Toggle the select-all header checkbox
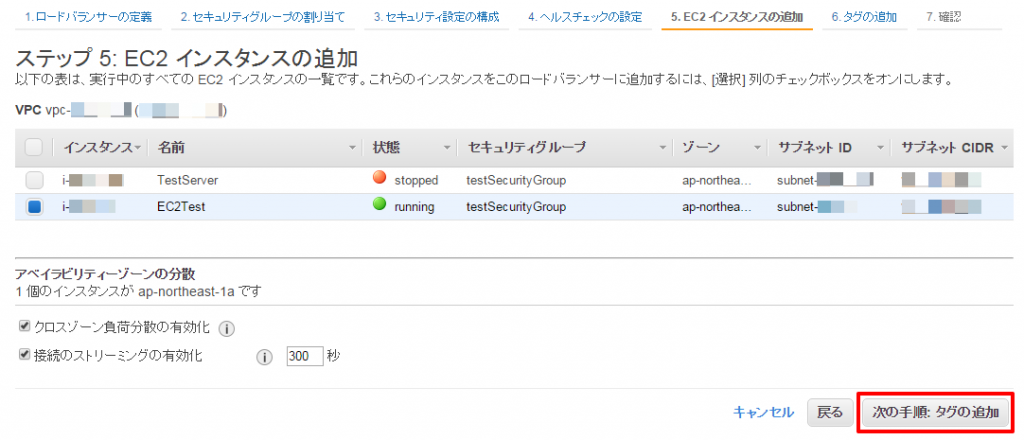The width and height of the screenshot is (1024, 440). (34, 148)
